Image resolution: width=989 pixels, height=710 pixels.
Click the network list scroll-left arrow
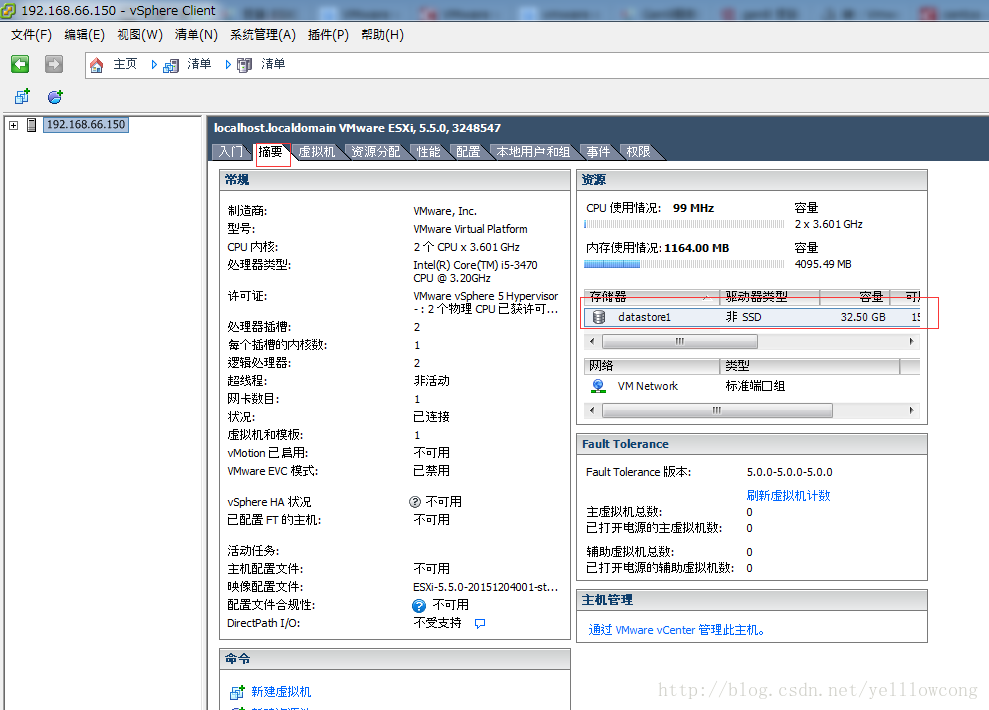pos(592,410)
